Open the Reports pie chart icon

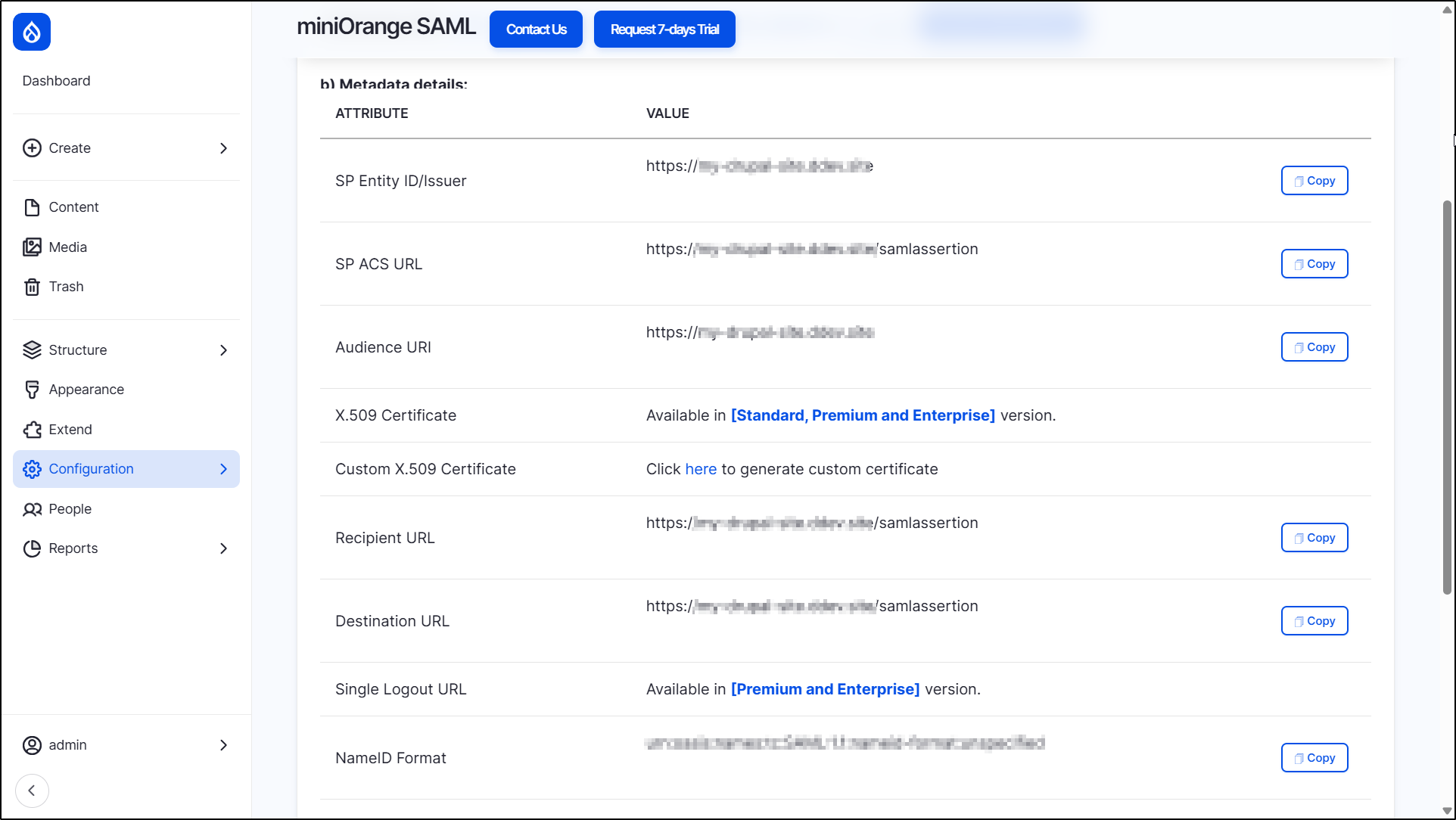pos(32,548)
